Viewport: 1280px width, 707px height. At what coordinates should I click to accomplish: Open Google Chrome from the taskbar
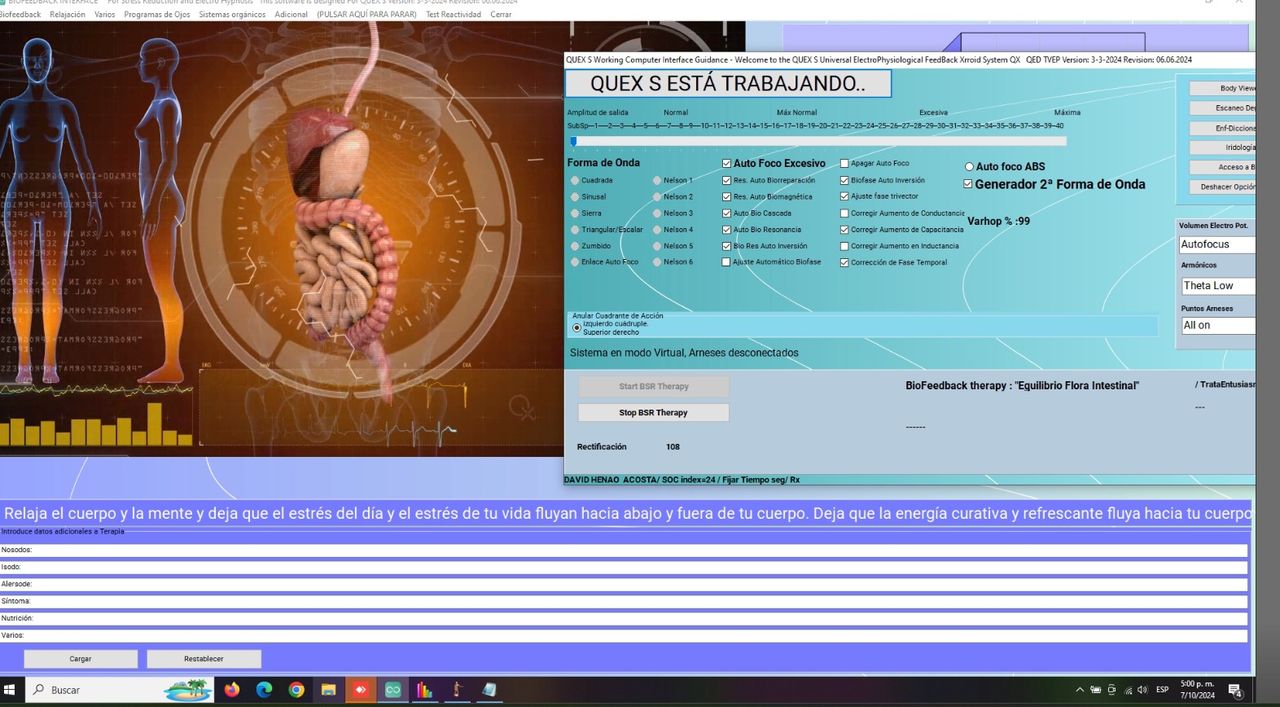(296, 690)
